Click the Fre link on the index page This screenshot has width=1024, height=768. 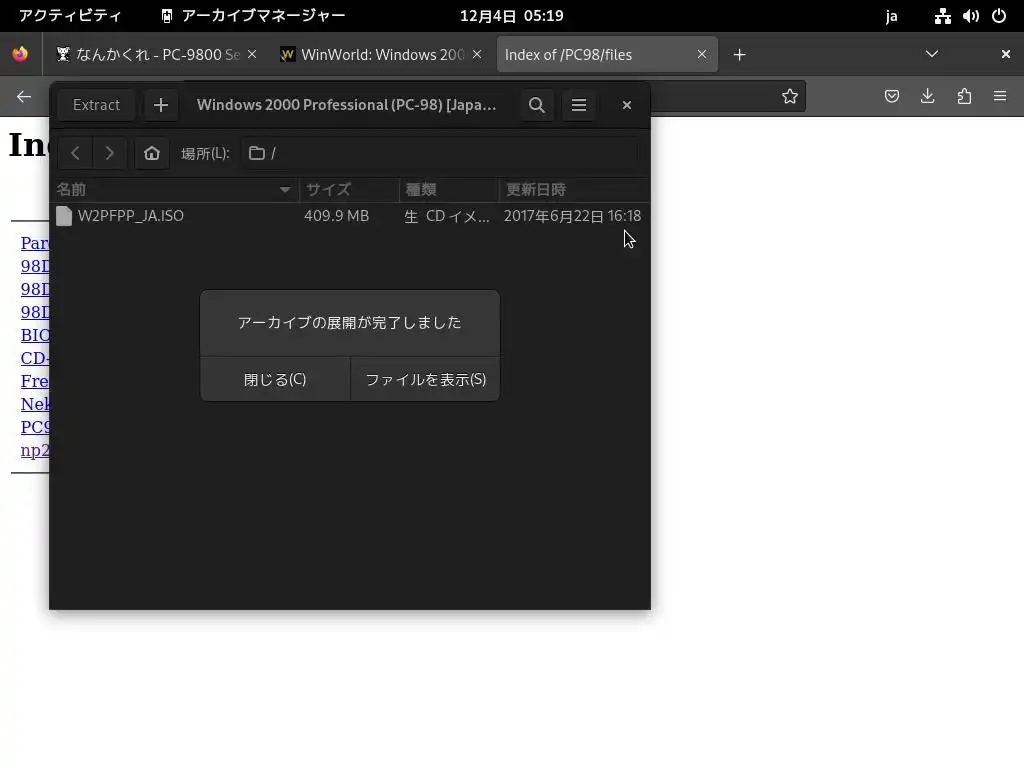click(x=35, y=381)
